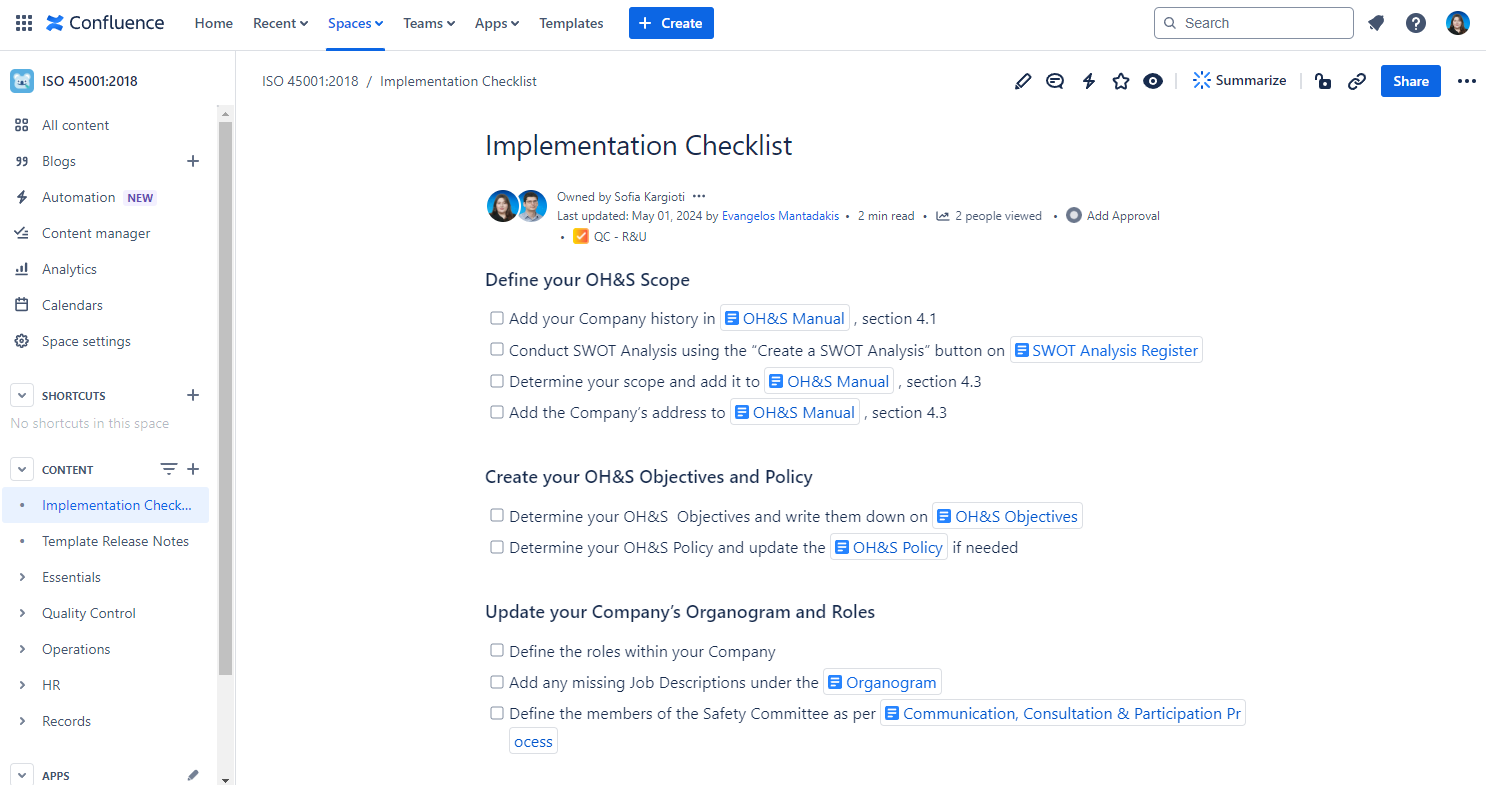Create new content with the Content plus icon
This screenshot has height=785, width=1486.
coord(194,469)
